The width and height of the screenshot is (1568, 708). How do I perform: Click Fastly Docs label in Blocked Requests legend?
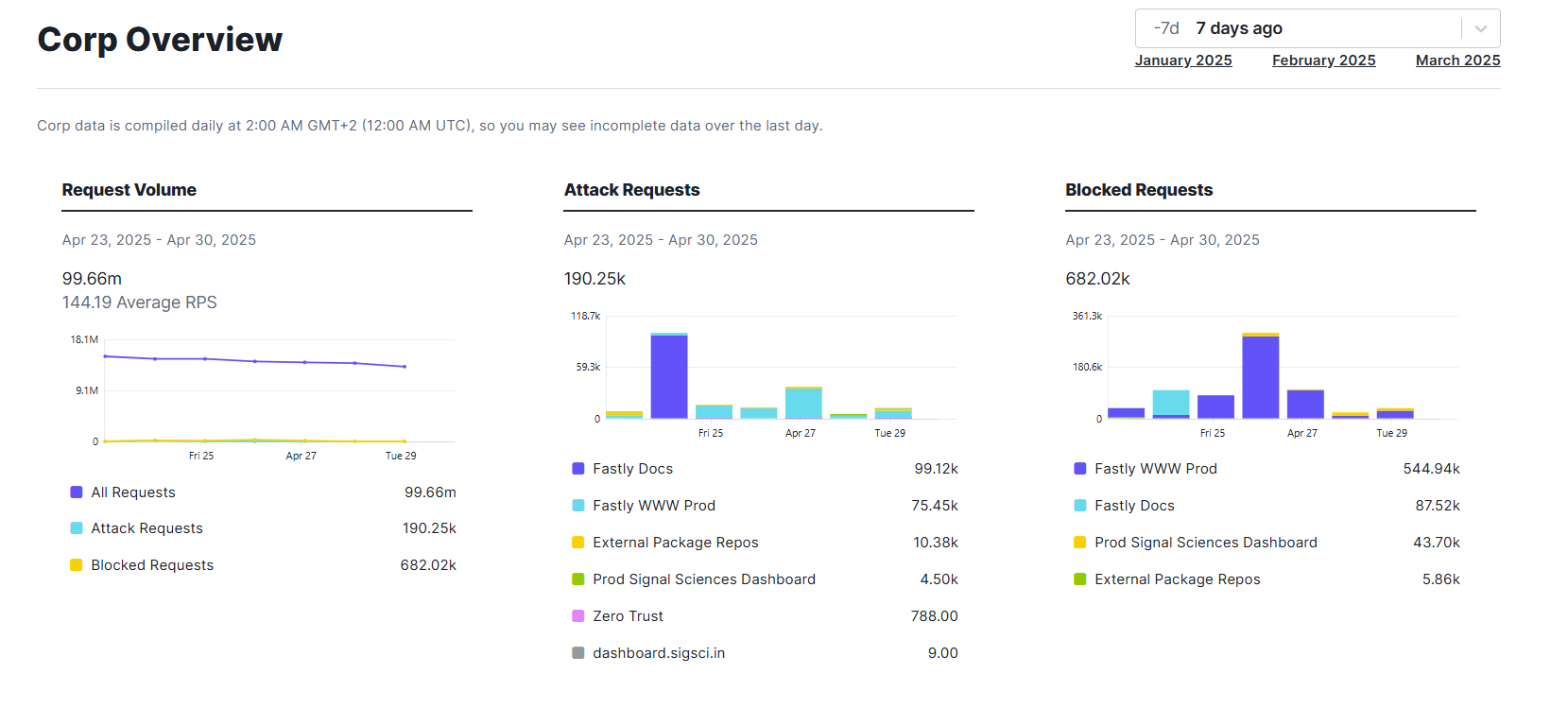[1134, 506]
